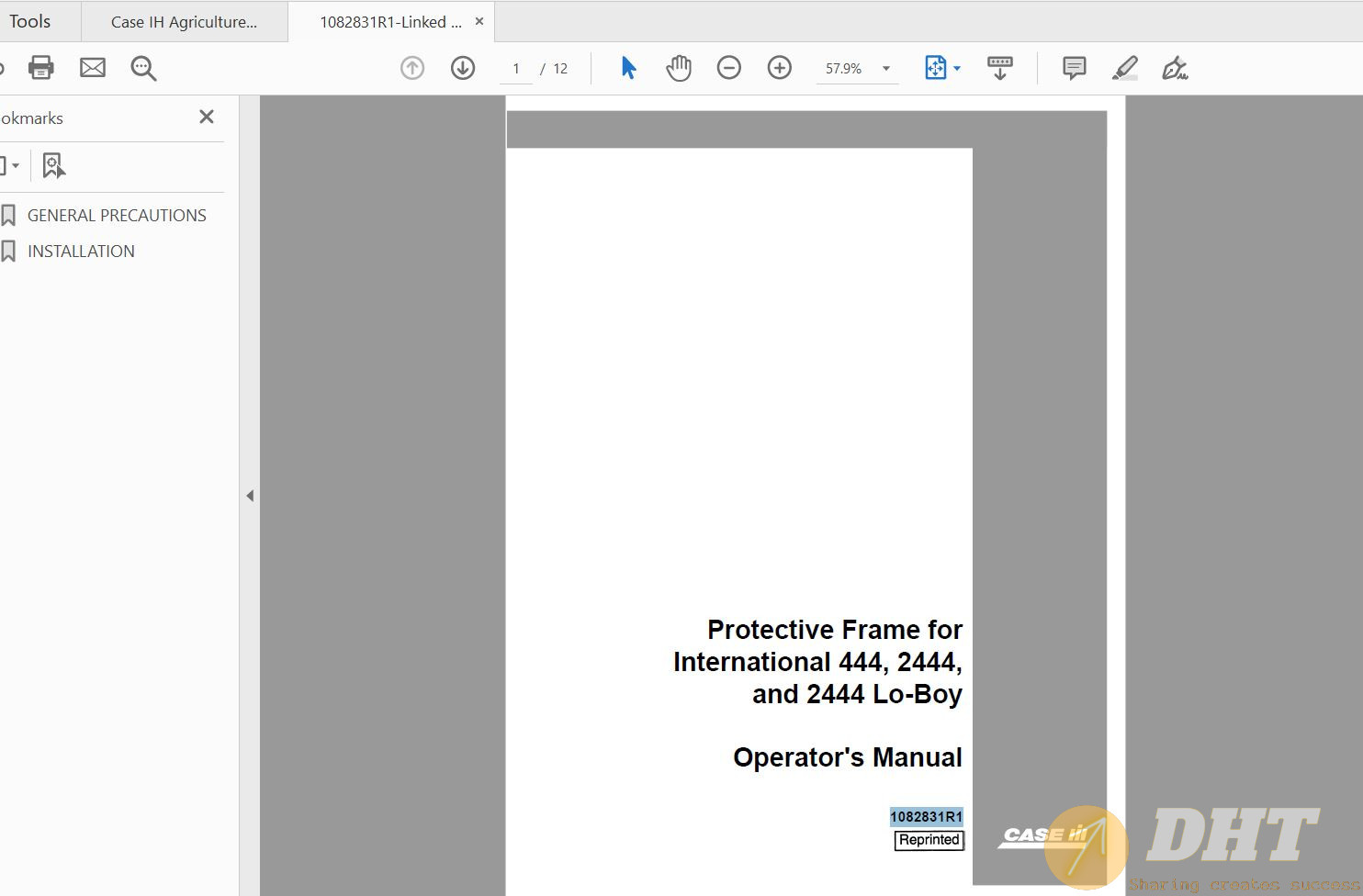The width and height of the screenshot is (1363, 896).
Task: Go to next page arrow
Action: coord(463,68)
